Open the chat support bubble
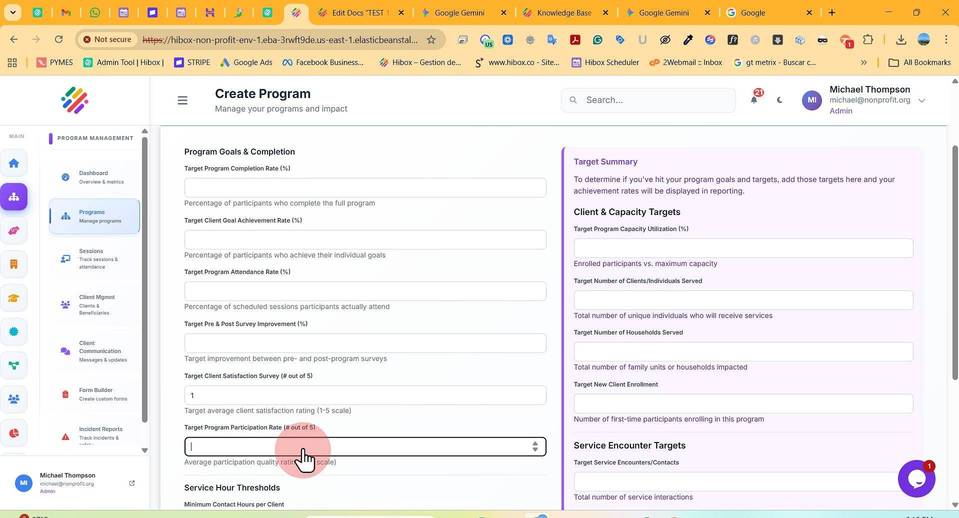Screen dimensions: 959x518 pyautogui.click(x=916, y=479)
